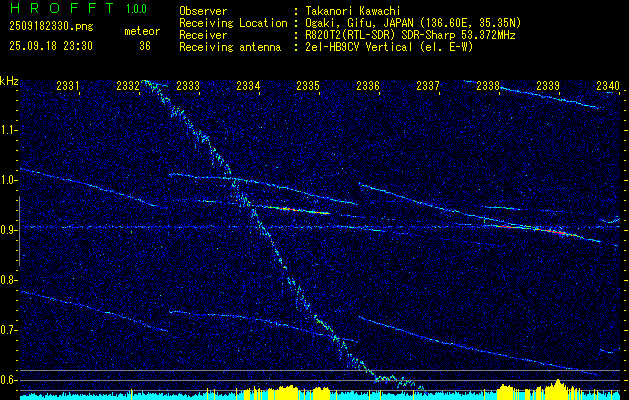Click the meteor count value 36
629x400 pixels.
click(x=145, y=46)
